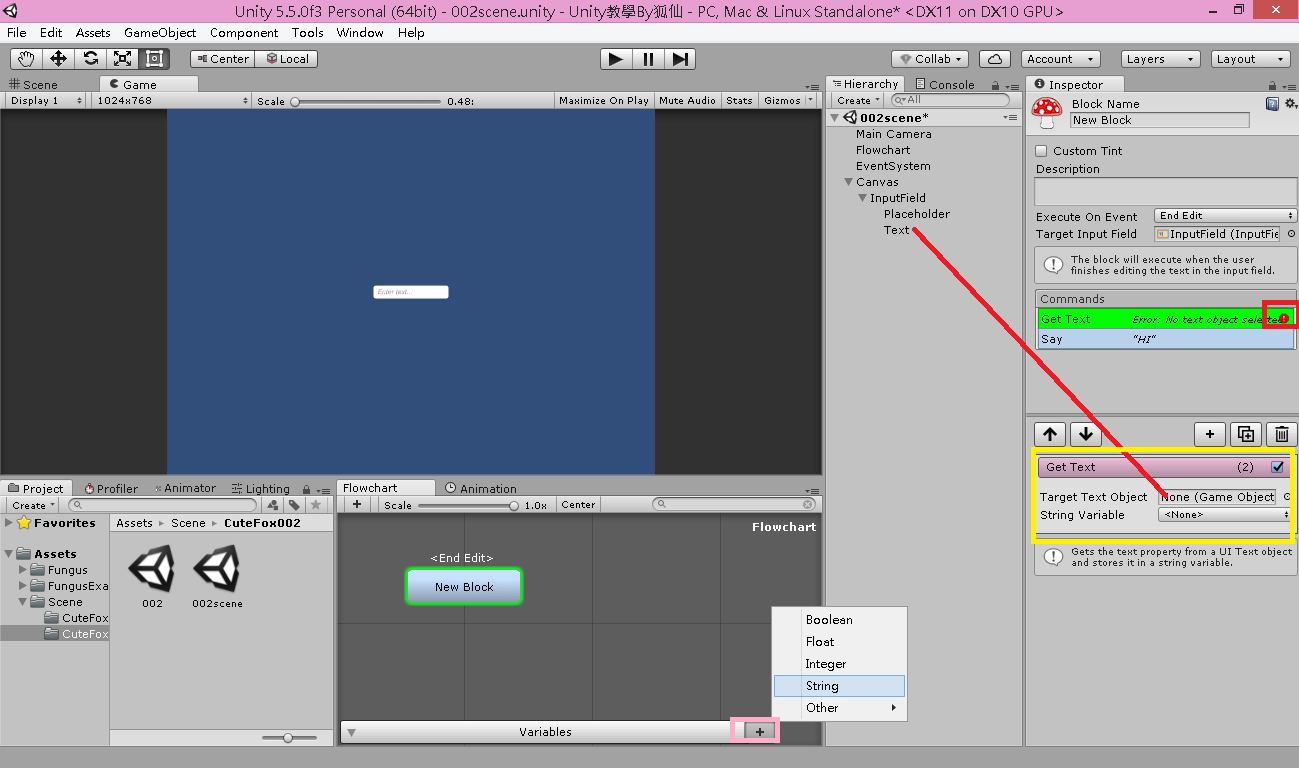Image resolution: width=1299 pixels, height=768 pixels.
Task: Move selected command down
Action: (1086, 434)
